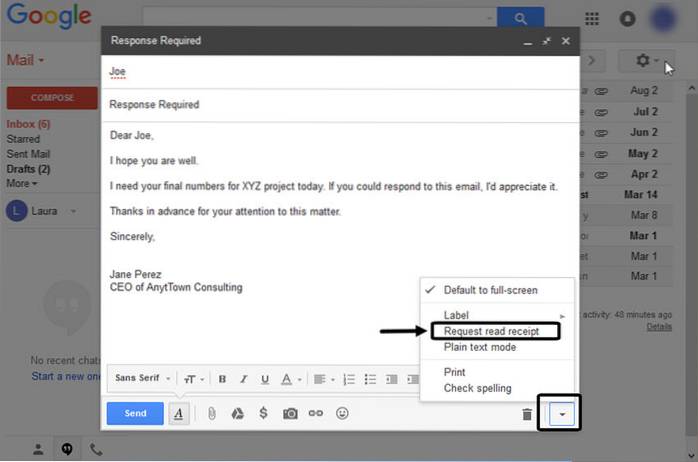Click the Joe recipient field
The height and width of the screenshot is (462, 698).
pyautogui.click(x=340, y=72)
